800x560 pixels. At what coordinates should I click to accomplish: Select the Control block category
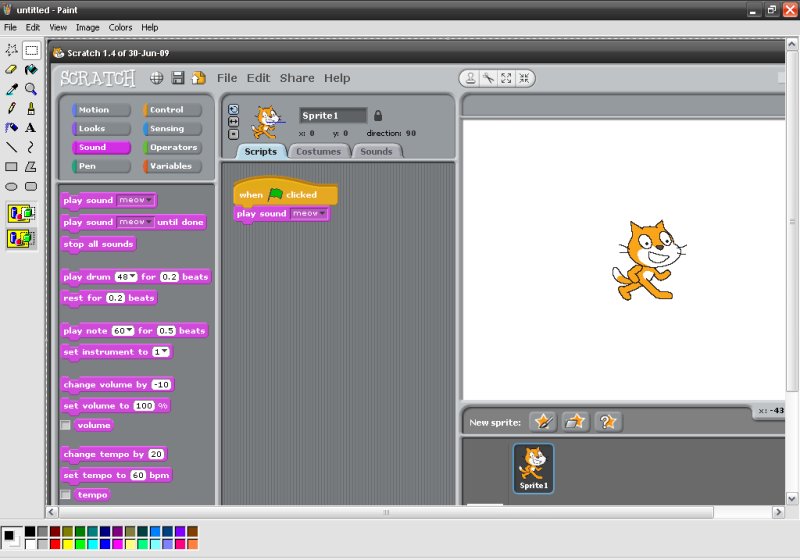tap(172, 110)
